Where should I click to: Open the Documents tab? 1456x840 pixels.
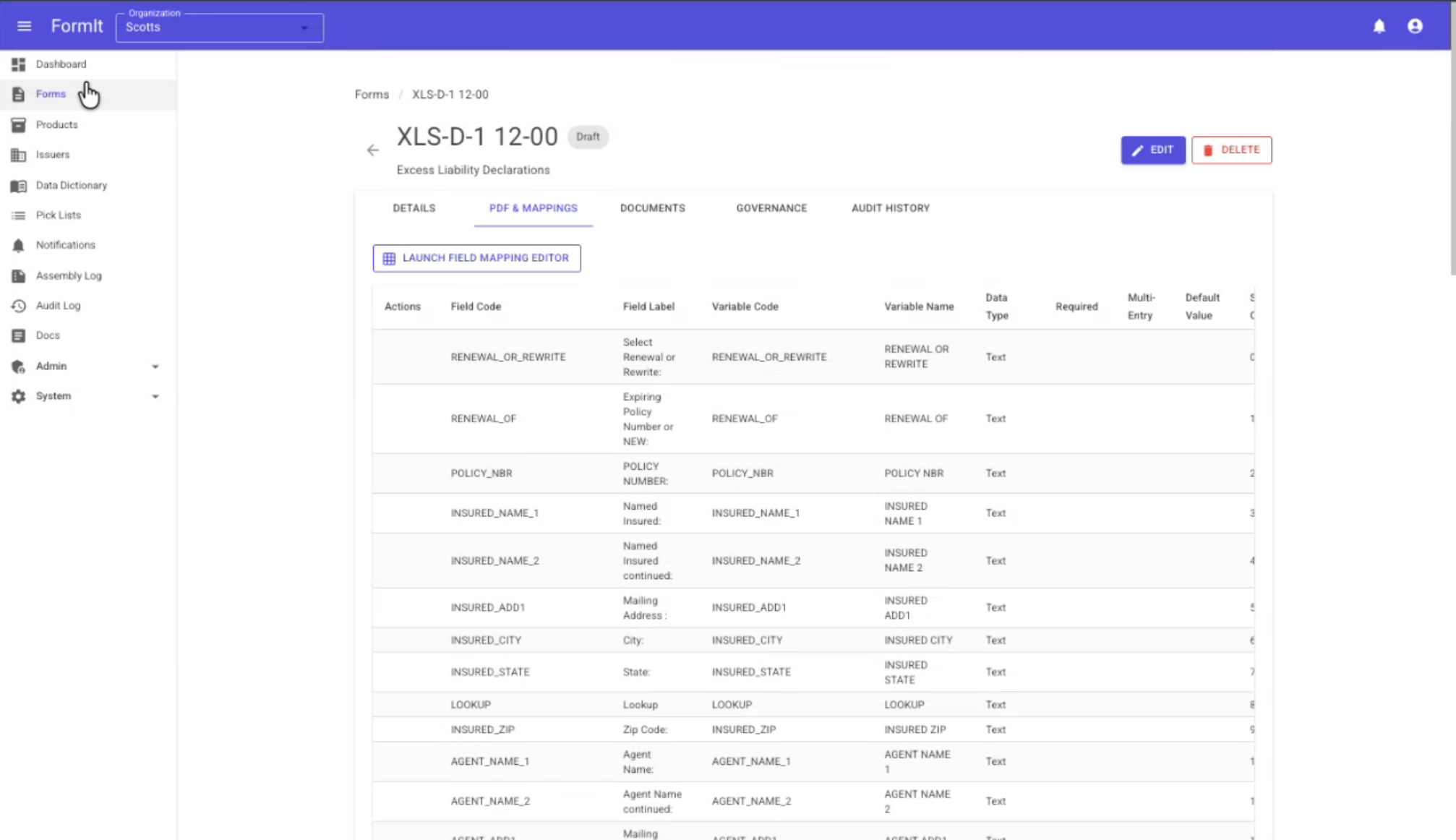[652, 208]
